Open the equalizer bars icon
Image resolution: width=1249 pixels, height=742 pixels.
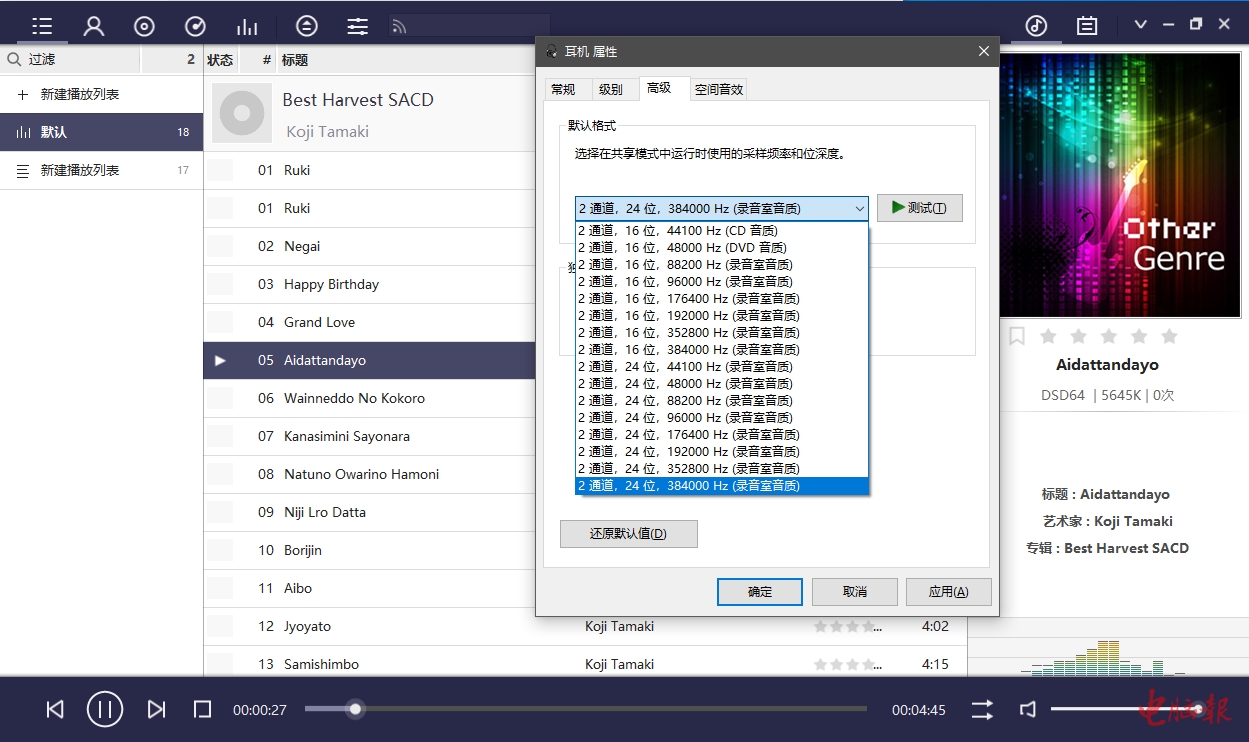point(246,26)
